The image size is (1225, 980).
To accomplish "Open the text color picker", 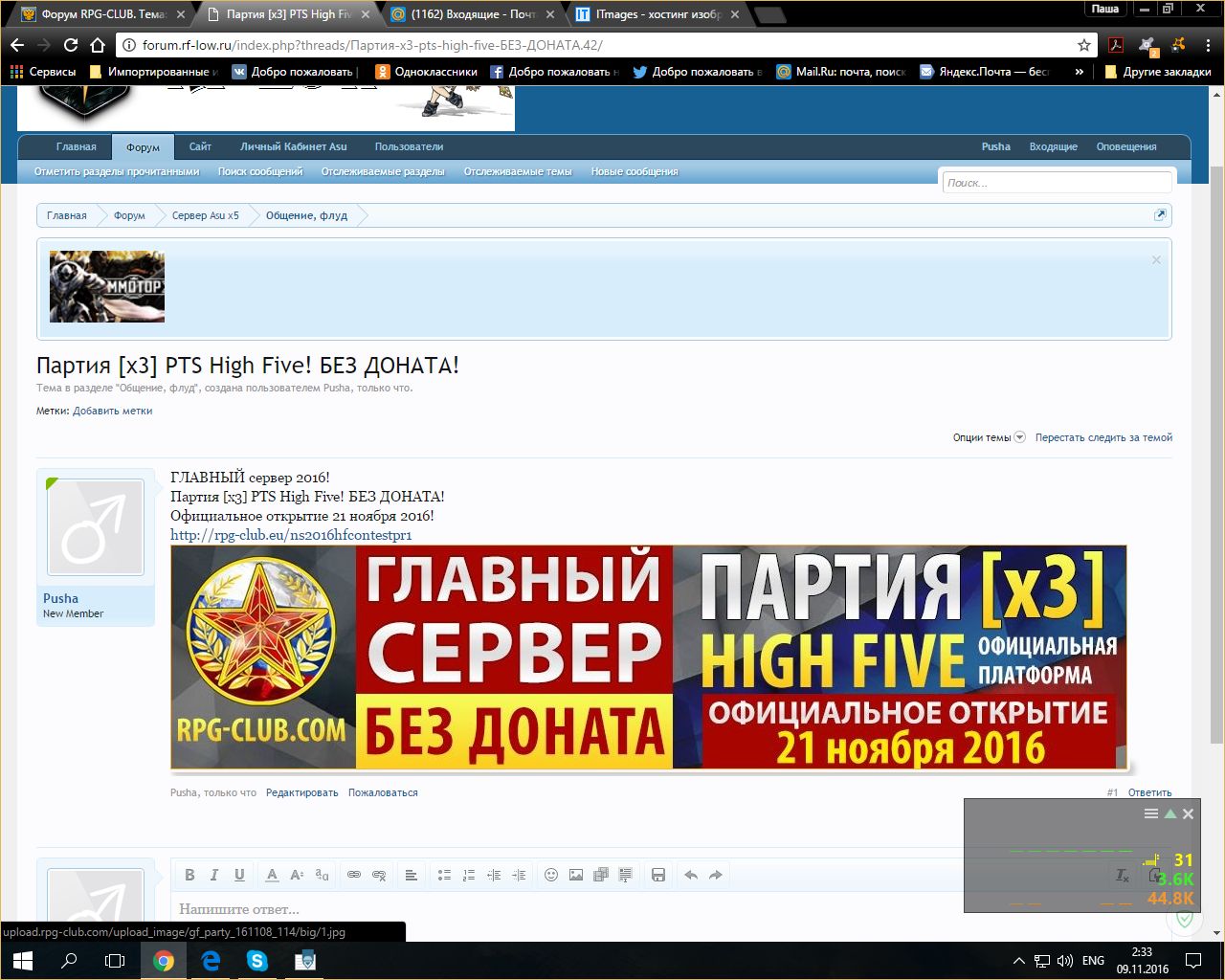I will point(272,875).
